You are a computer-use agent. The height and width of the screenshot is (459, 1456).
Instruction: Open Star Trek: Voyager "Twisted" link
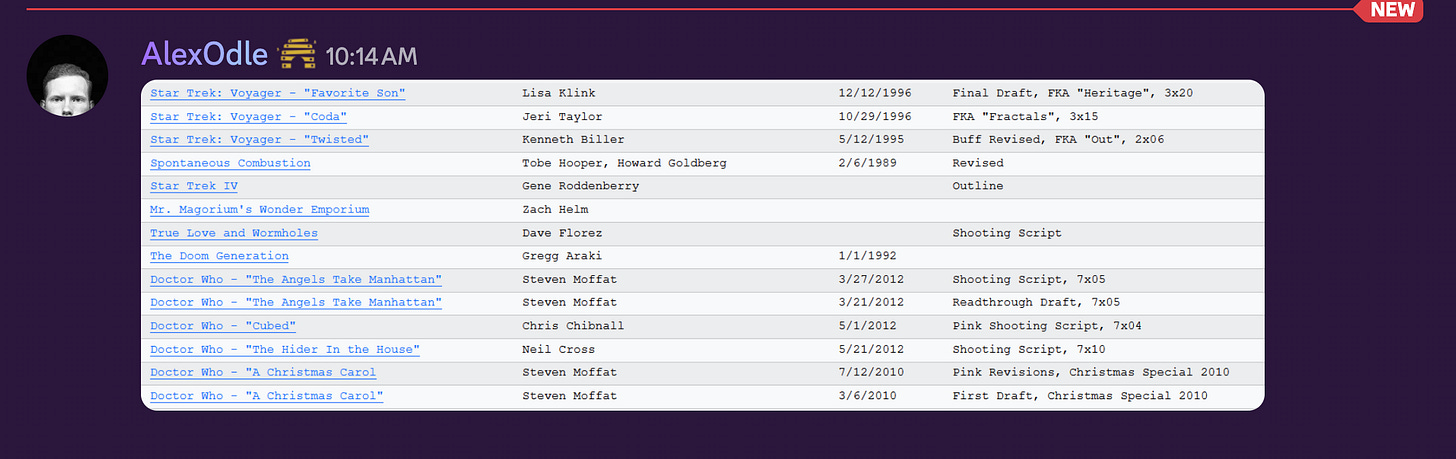coord(260,139)
